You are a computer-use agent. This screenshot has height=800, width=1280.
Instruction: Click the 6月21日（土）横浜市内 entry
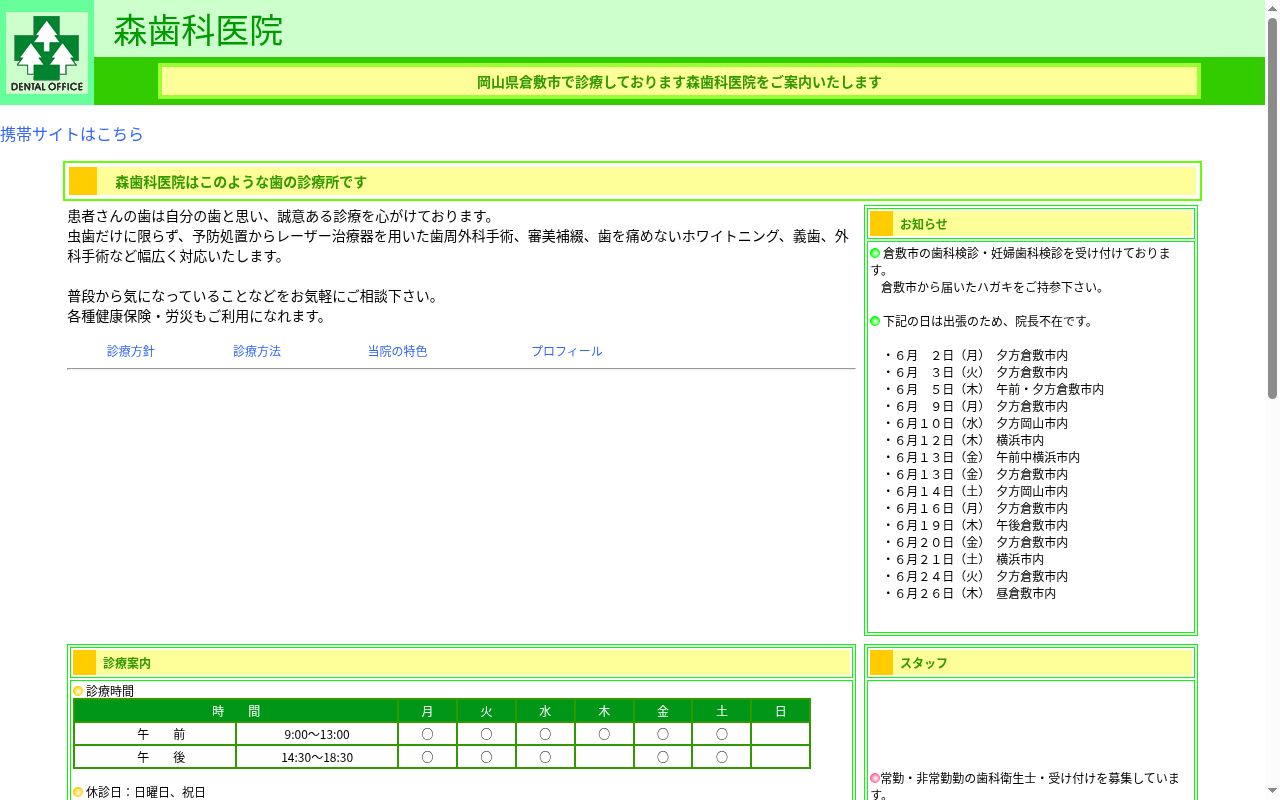[x=964, y=559]
